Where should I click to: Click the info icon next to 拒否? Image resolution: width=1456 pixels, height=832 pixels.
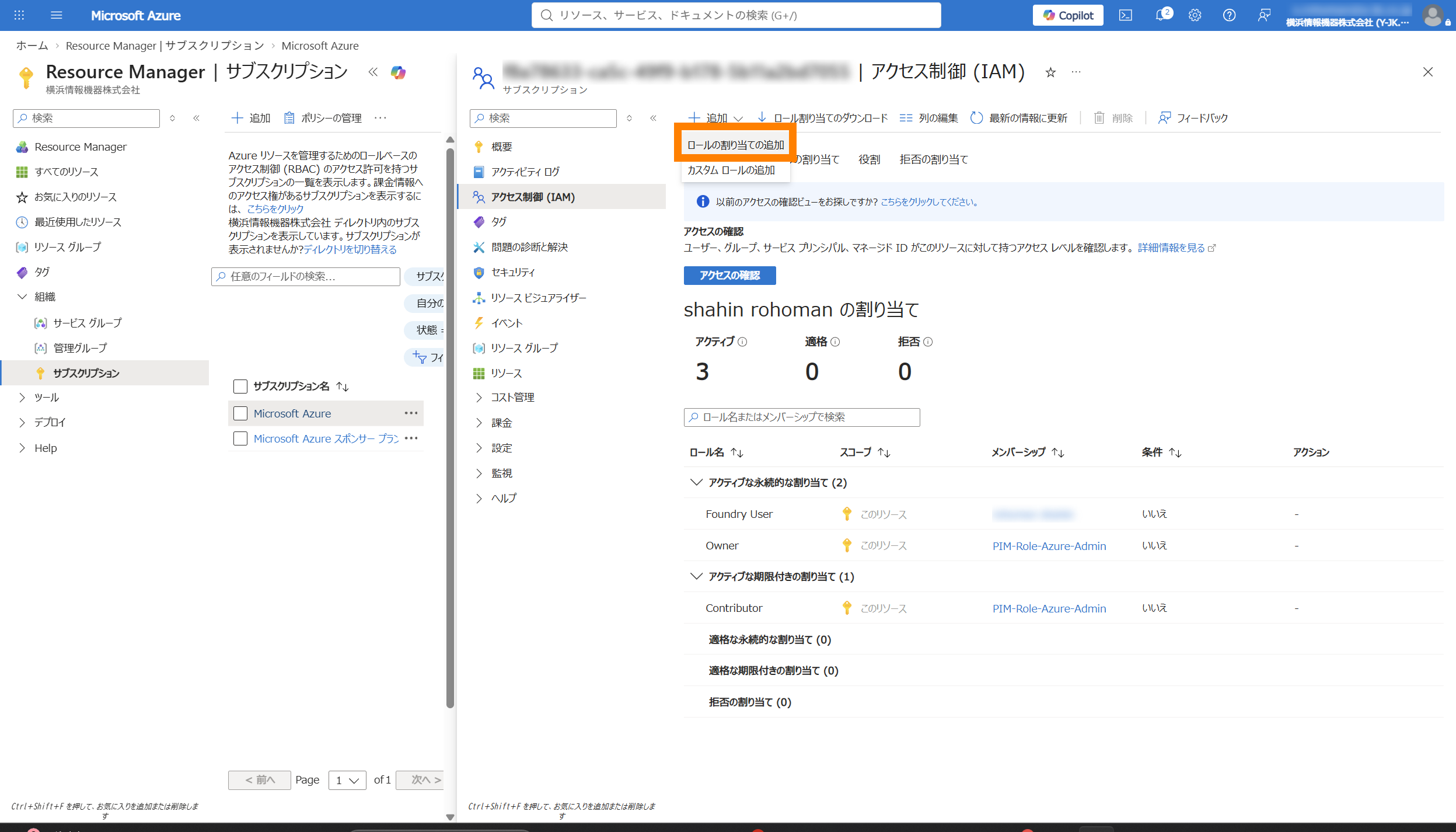click(x=928, y=342)
